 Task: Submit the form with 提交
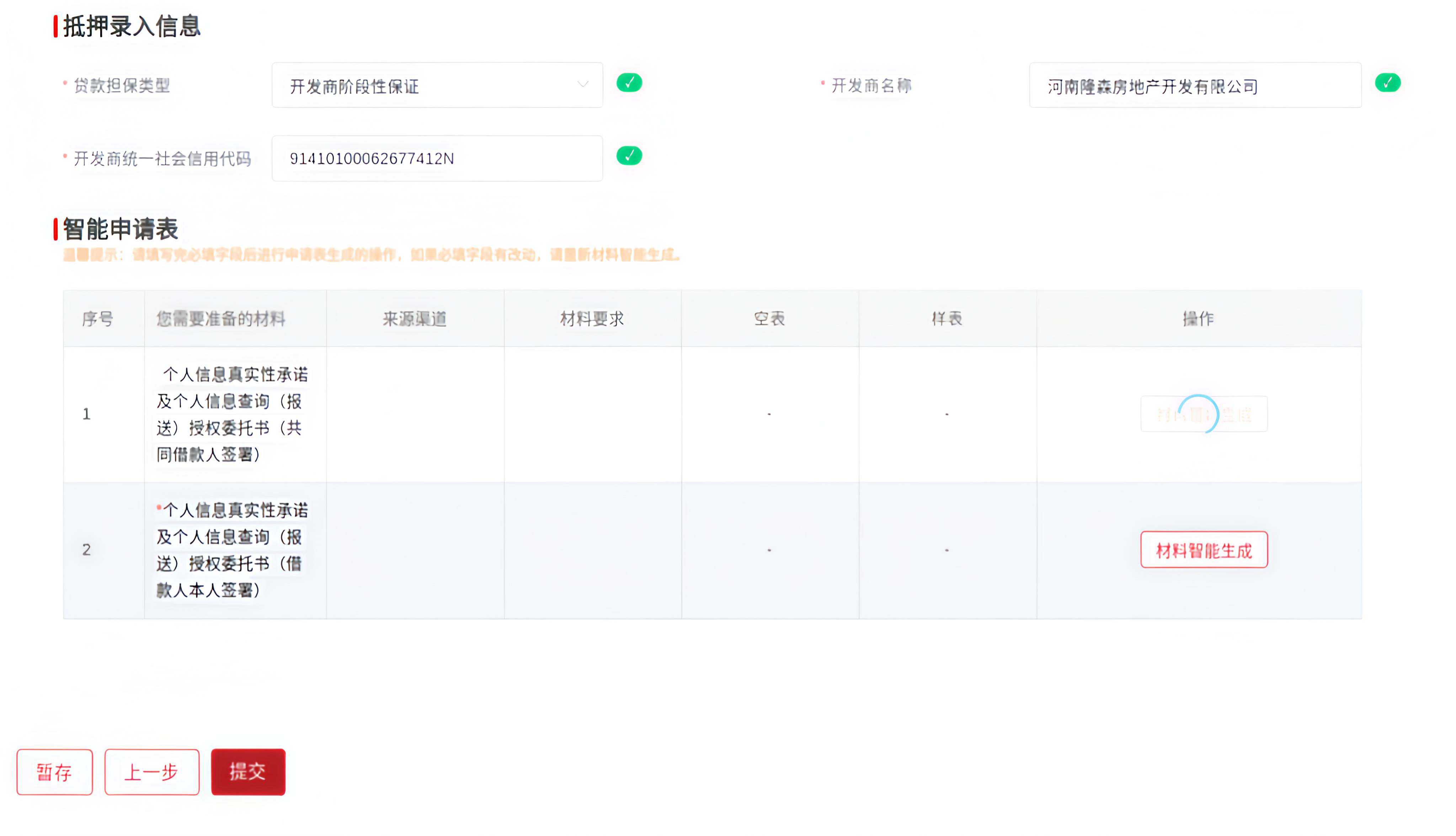pyautogui.click(x=248, y=772)
